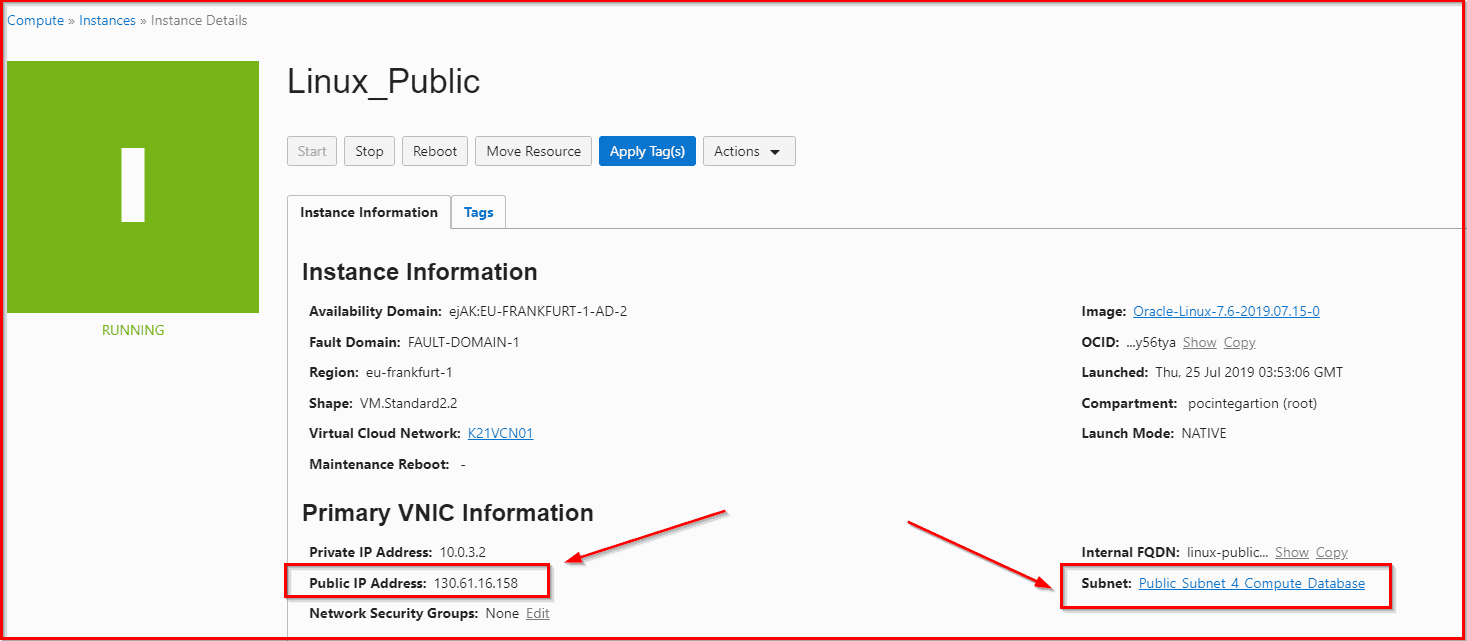The width and height of the screenshot is (1467, 641).
Task: Edit the Network Security Groups
Action: coord(537,613)
